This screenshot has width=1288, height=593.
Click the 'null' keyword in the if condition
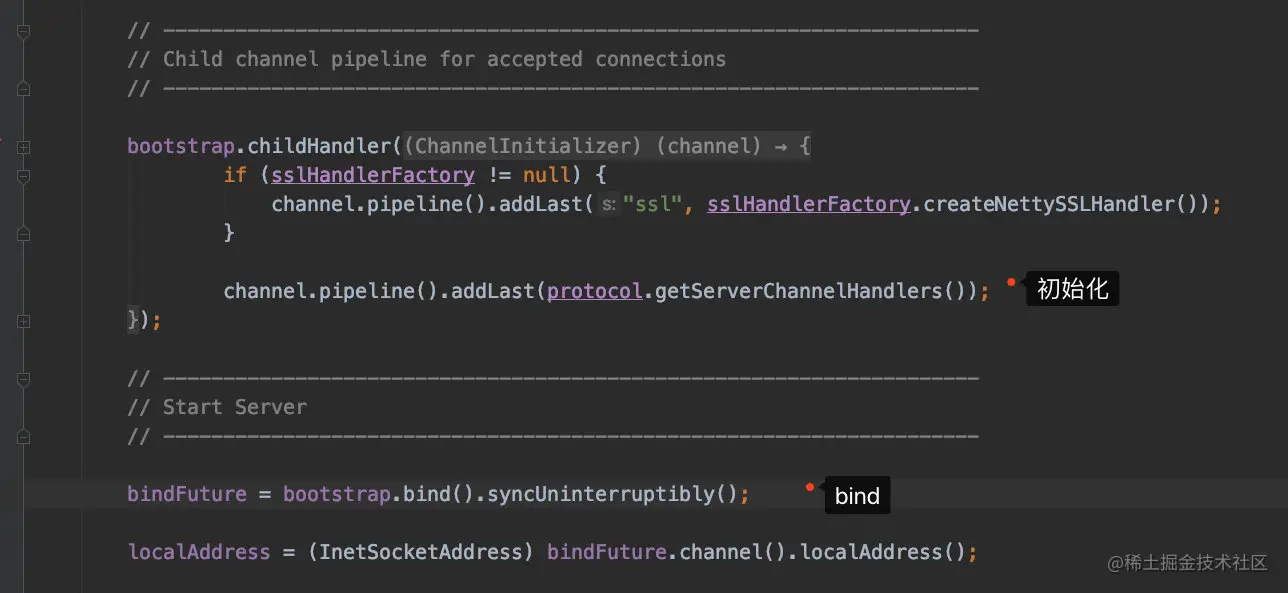point(546,175)
